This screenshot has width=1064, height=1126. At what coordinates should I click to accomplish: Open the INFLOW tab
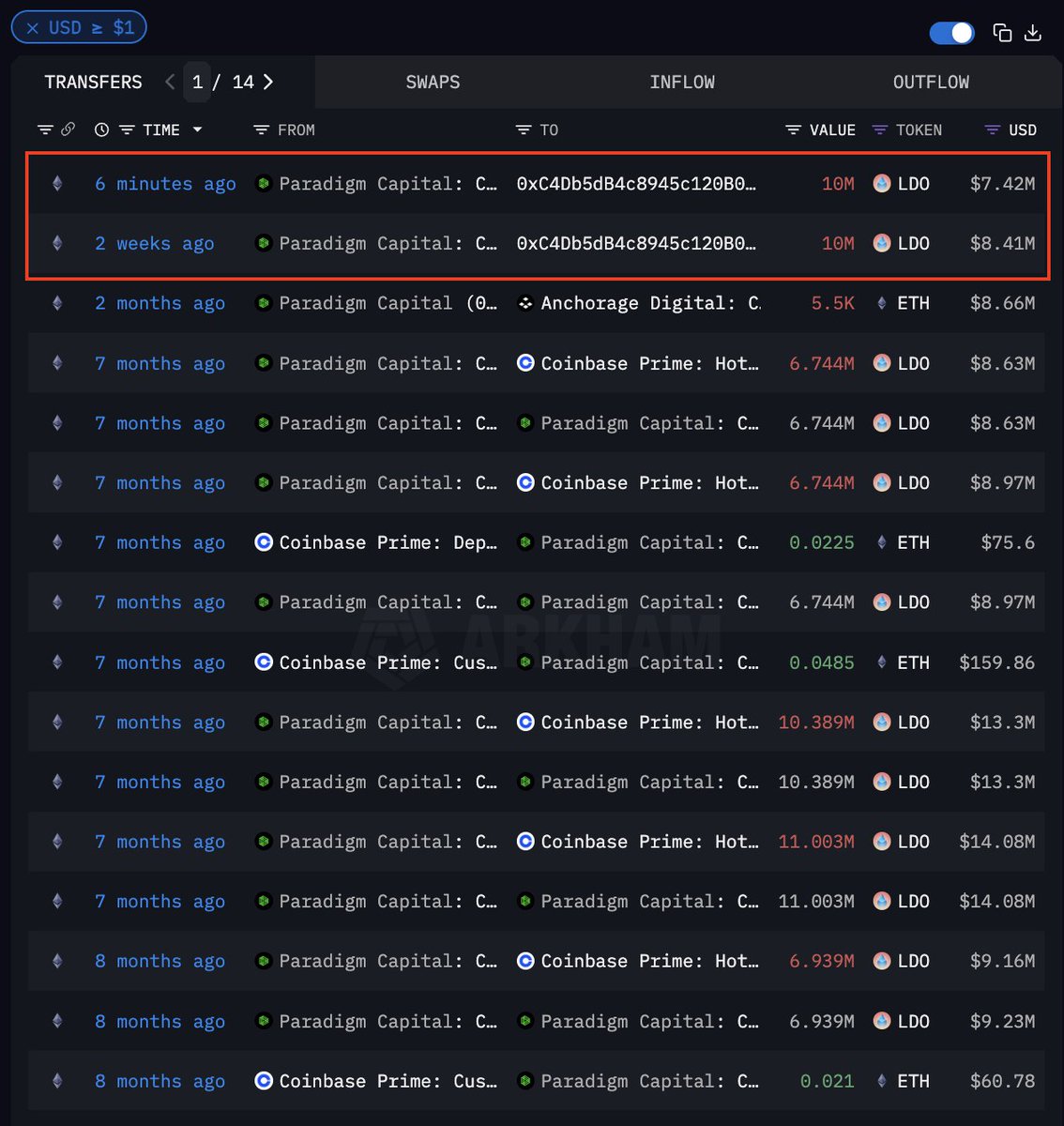tap(682, 83)
